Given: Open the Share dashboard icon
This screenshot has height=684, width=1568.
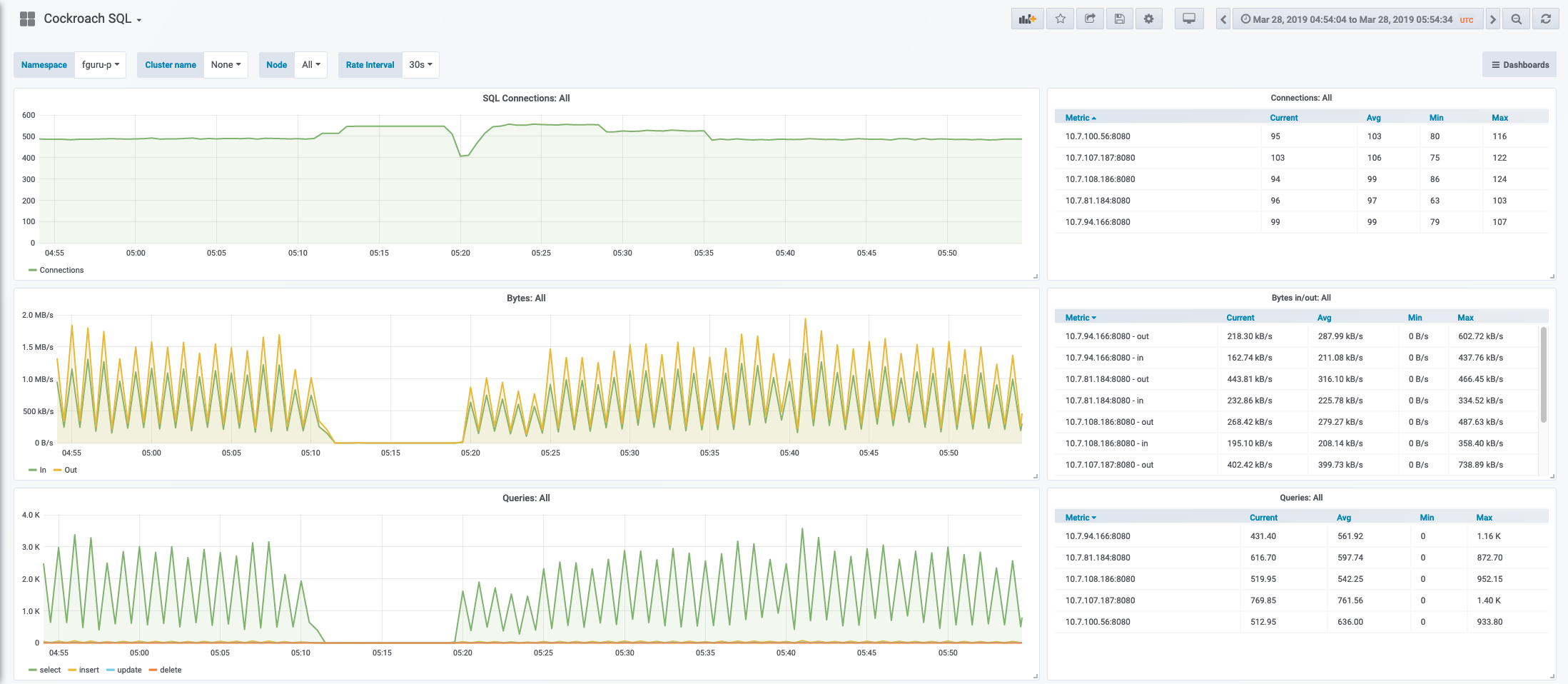Looking at the screenshot, I should point(1090,19).
